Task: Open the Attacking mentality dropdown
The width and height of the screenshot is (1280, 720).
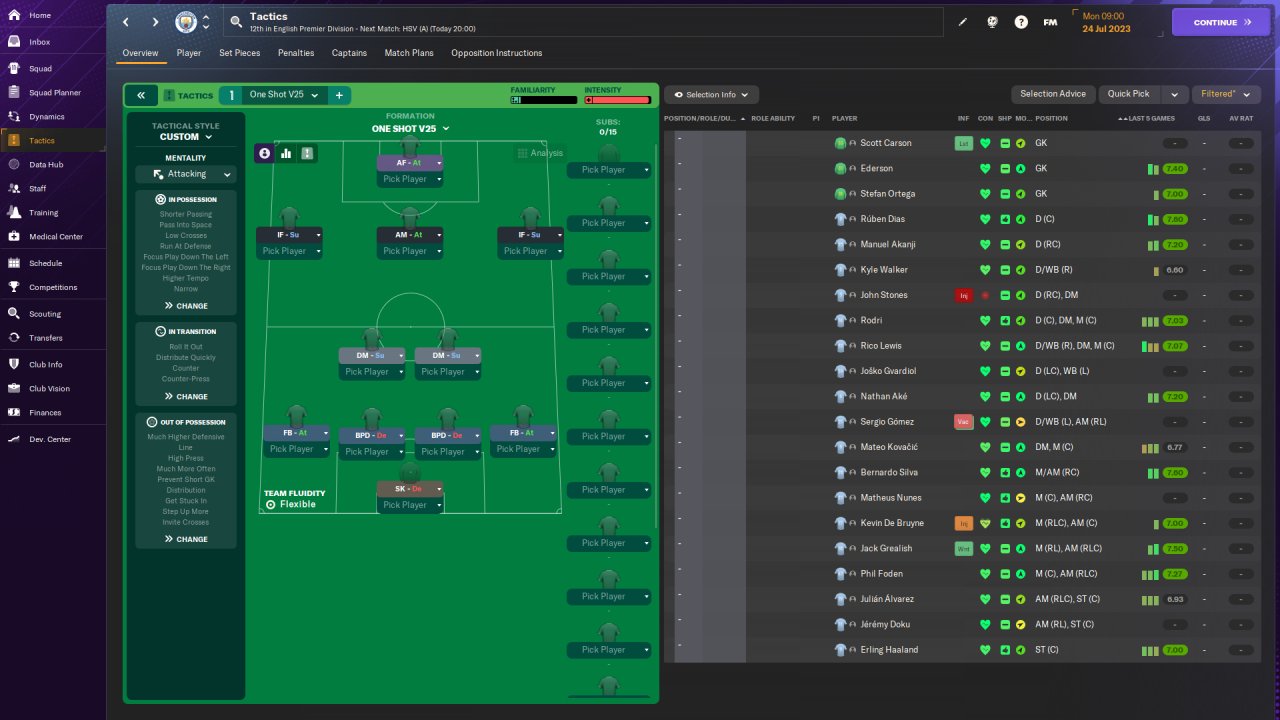Action: [186, 174]
